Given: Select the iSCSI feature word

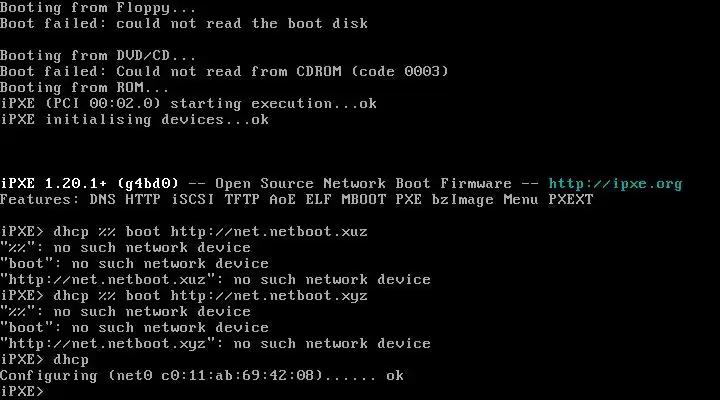Looking at the screenshot, I should tap(189, 199).
